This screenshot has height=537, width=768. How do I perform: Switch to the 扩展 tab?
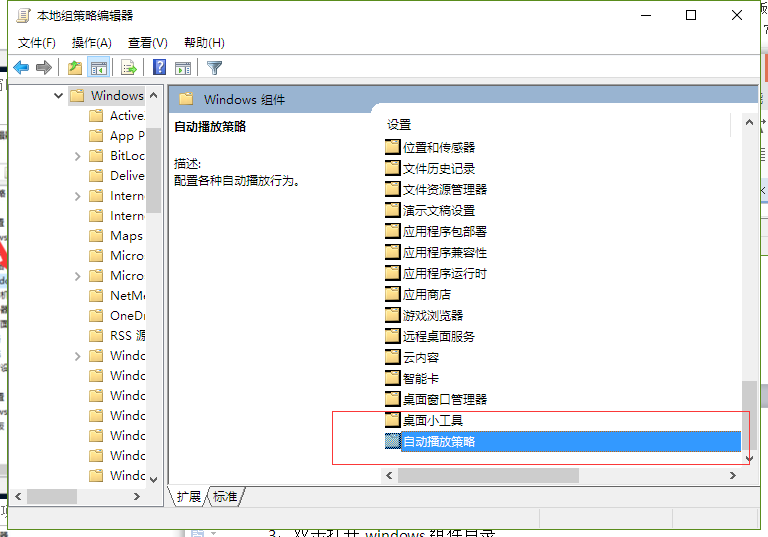click(x=189, y=497)
